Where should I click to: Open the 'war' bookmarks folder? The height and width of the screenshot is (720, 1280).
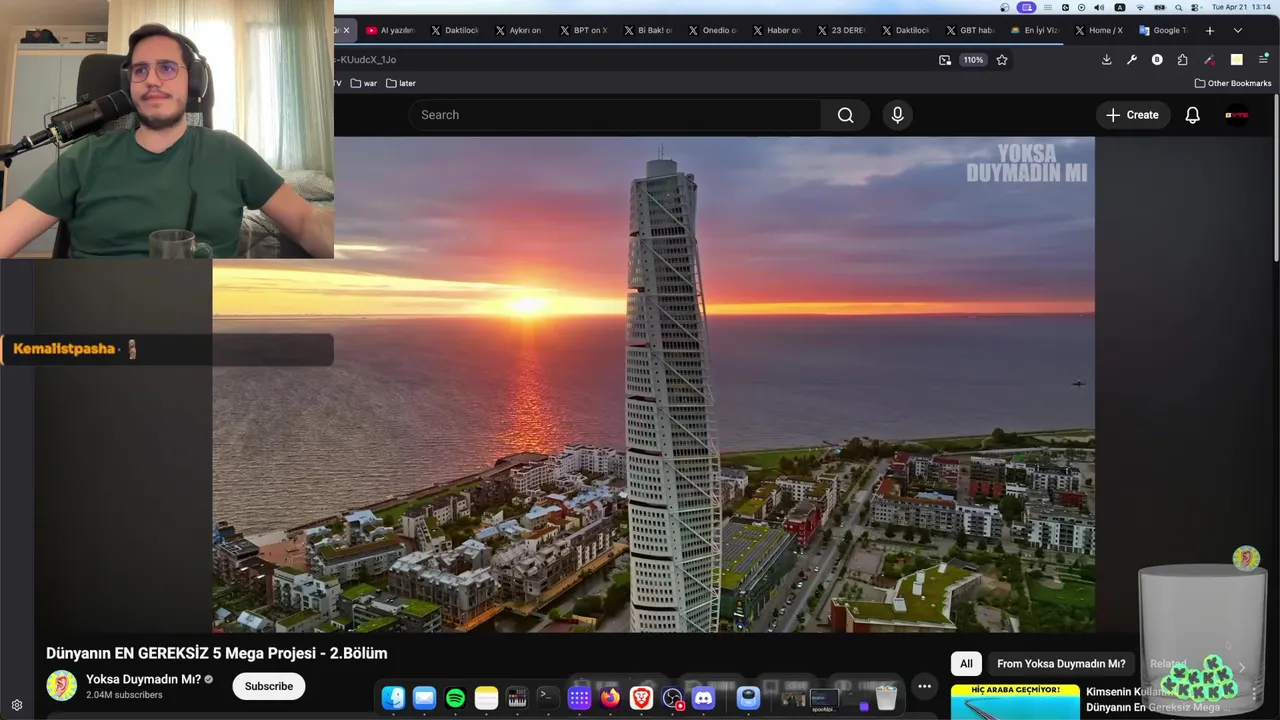point(364,83)
